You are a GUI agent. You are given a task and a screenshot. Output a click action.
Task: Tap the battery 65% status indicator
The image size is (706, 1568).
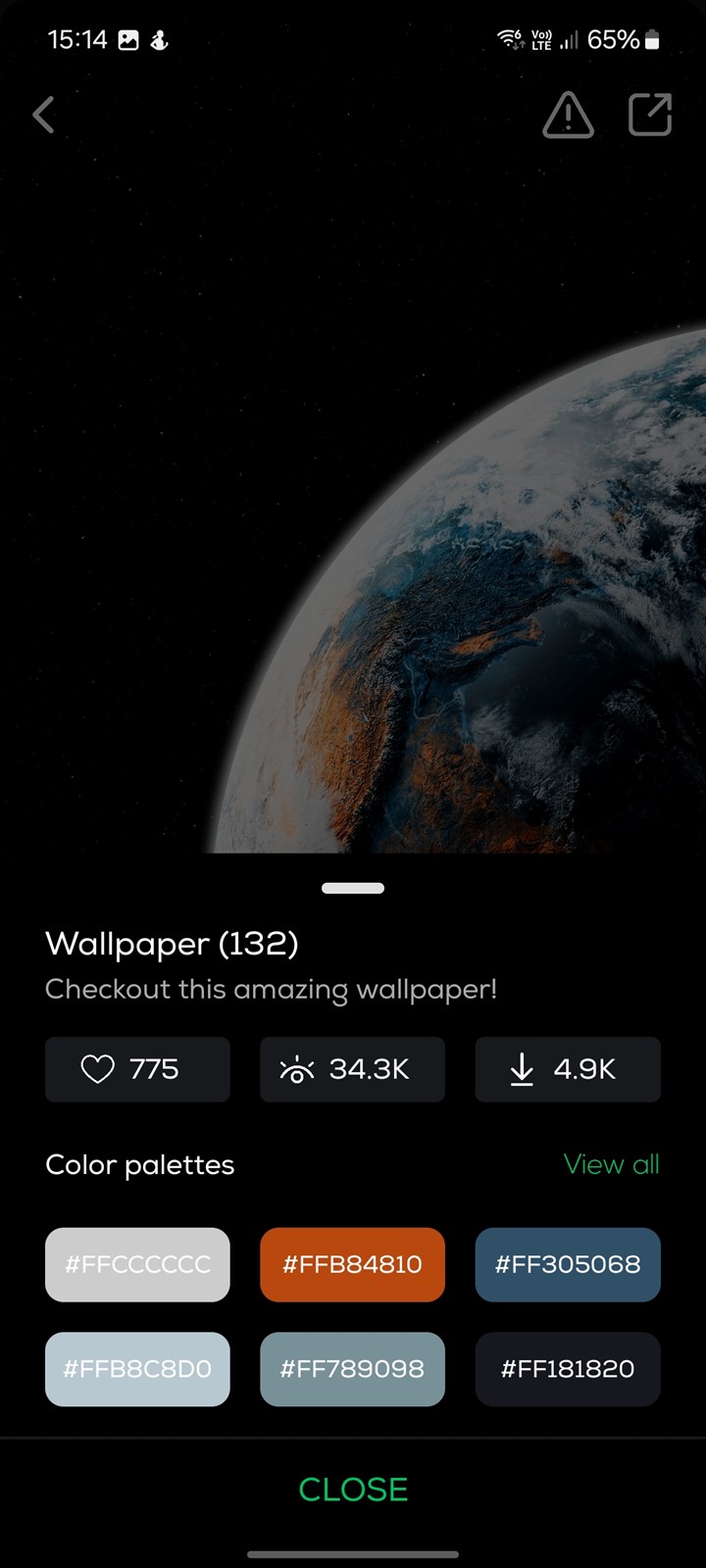click(x=624, y=39)
